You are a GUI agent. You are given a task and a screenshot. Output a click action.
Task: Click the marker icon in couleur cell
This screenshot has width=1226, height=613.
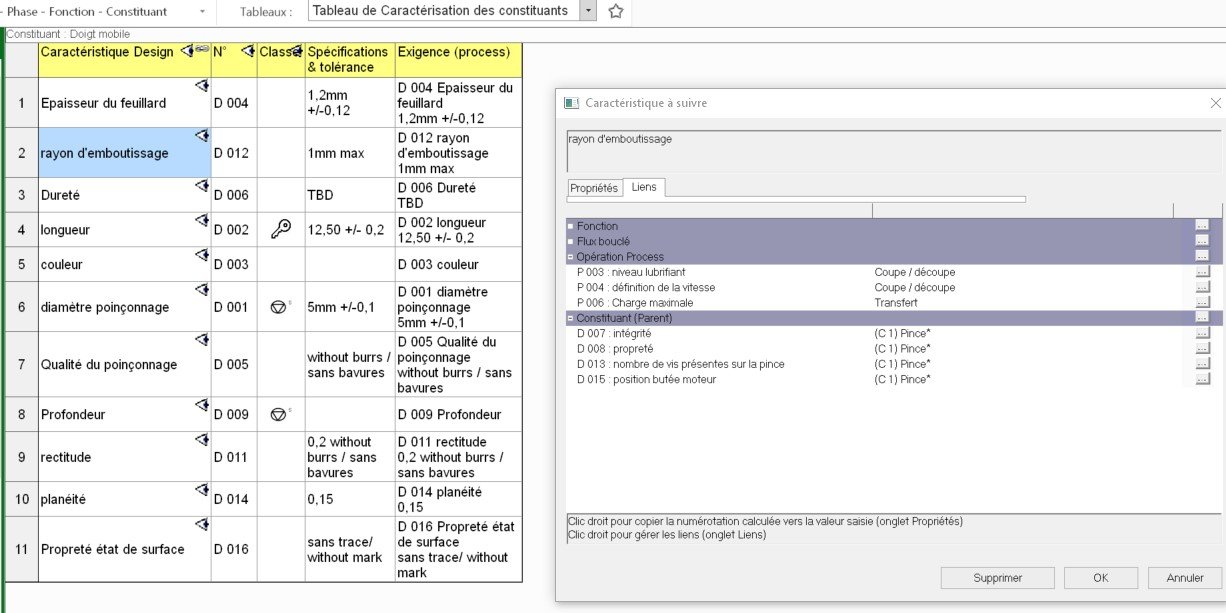202,254
